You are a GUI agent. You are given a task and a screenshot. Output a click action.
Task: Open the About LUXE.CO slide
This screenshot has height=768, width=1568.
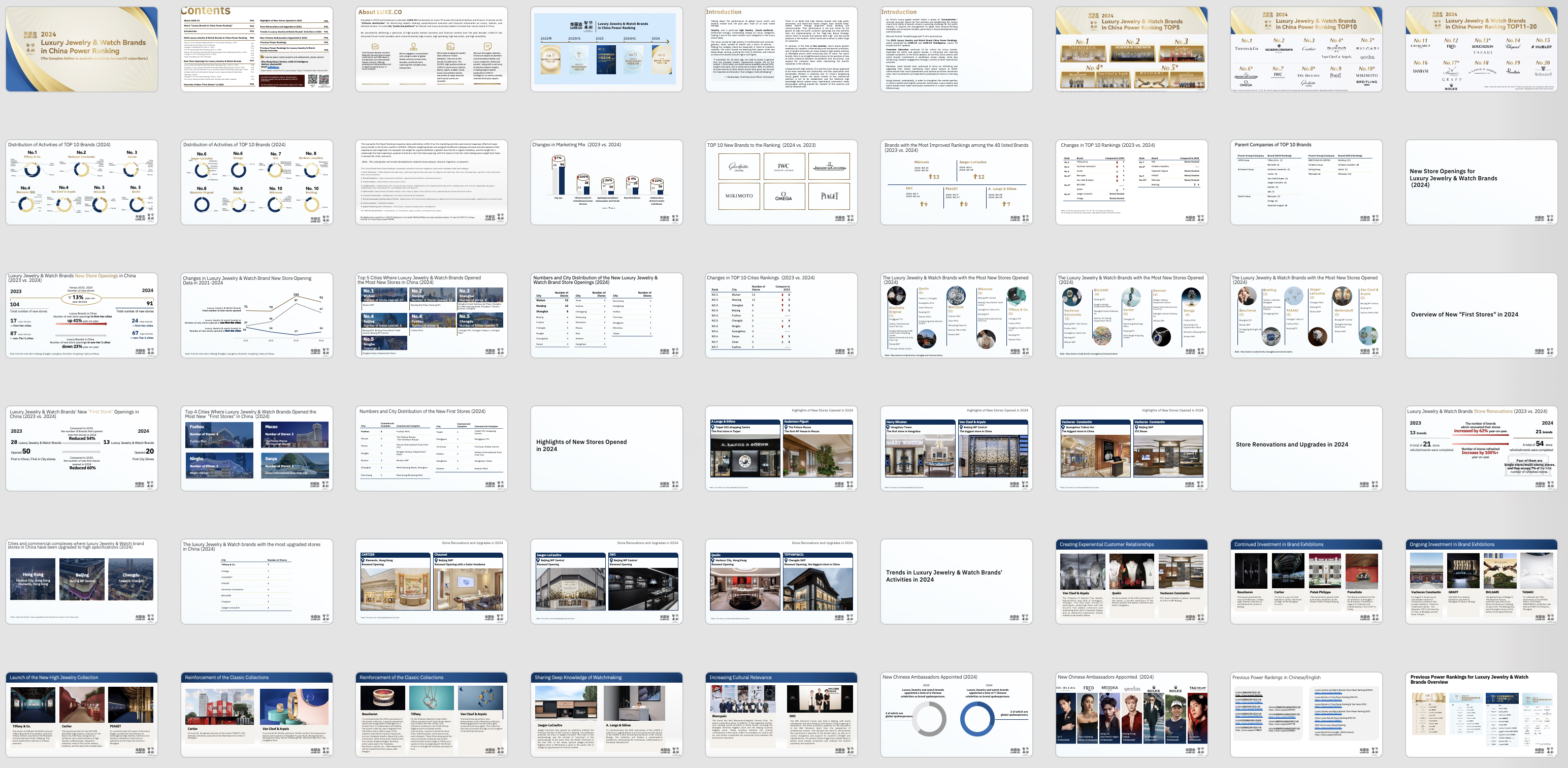[x=431, y=49]
